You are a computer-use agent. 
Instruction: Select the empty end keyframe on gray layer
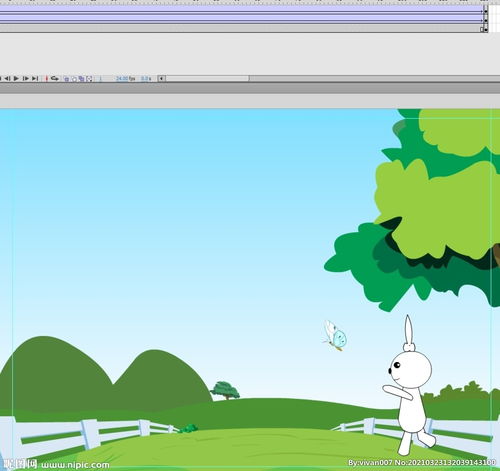(482, 29)
